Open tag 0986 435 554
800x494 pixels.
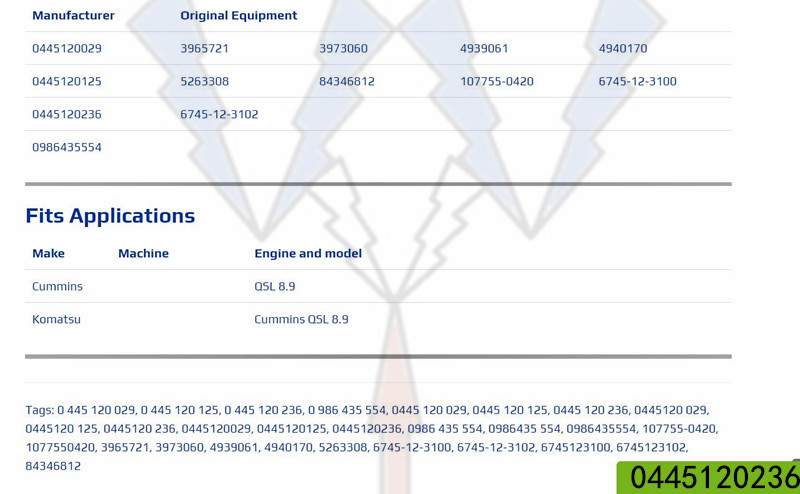[x=445, y=429]
